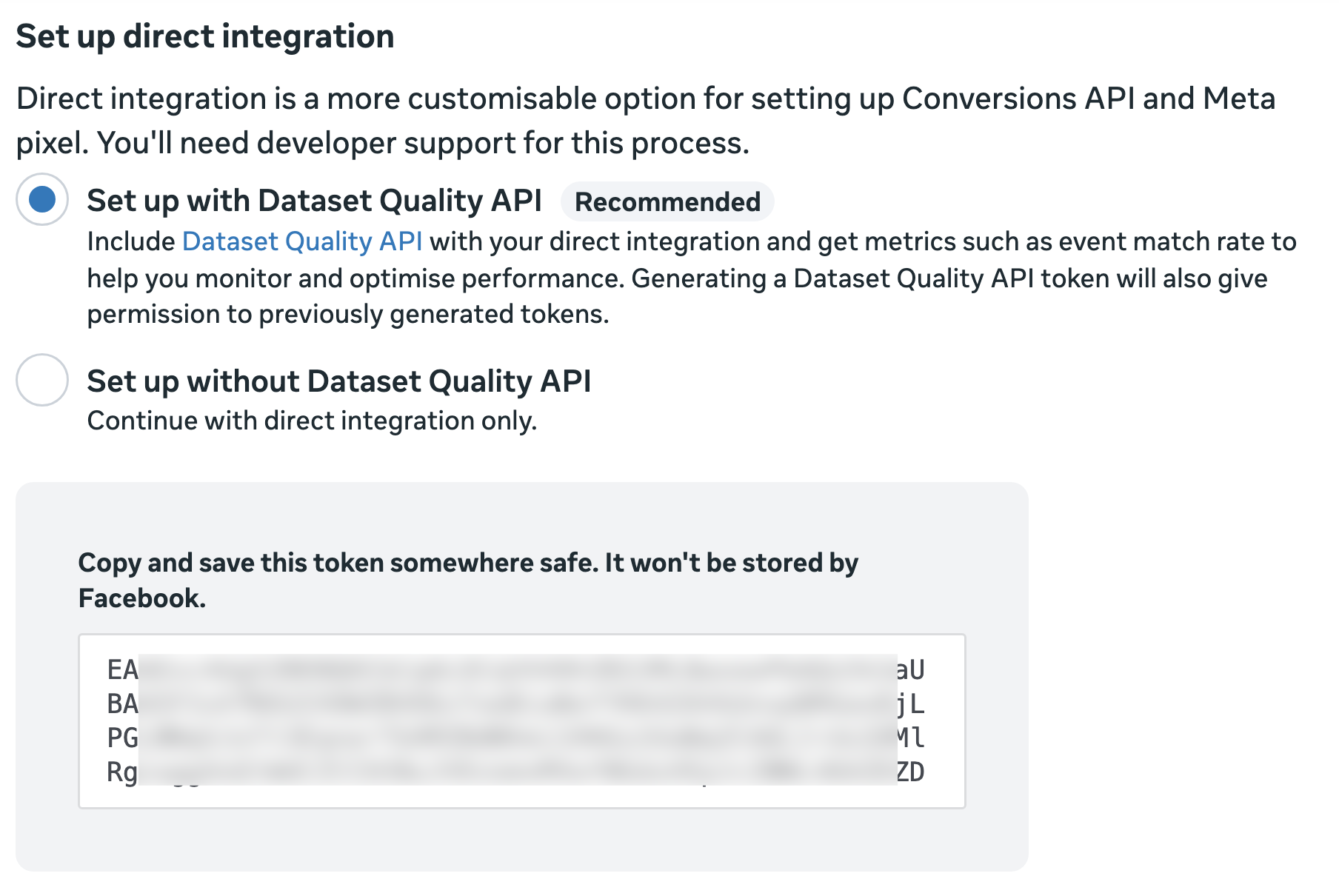1339x896 pixels.
Task: Click the "Set up direct integration" heading
Action: click(205, 36)
